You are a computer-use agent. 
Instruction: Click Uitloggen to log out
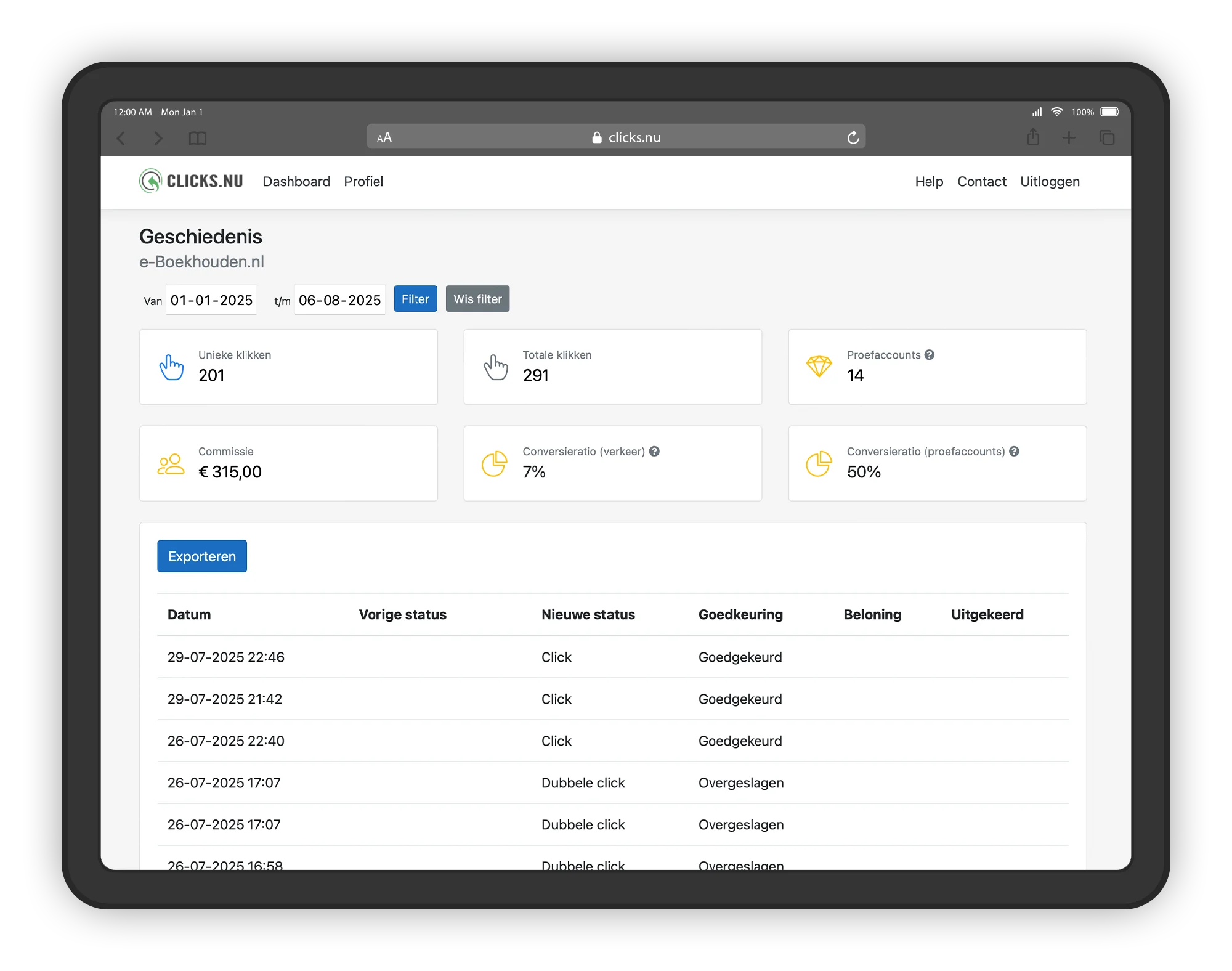[x=1050, y=182]
